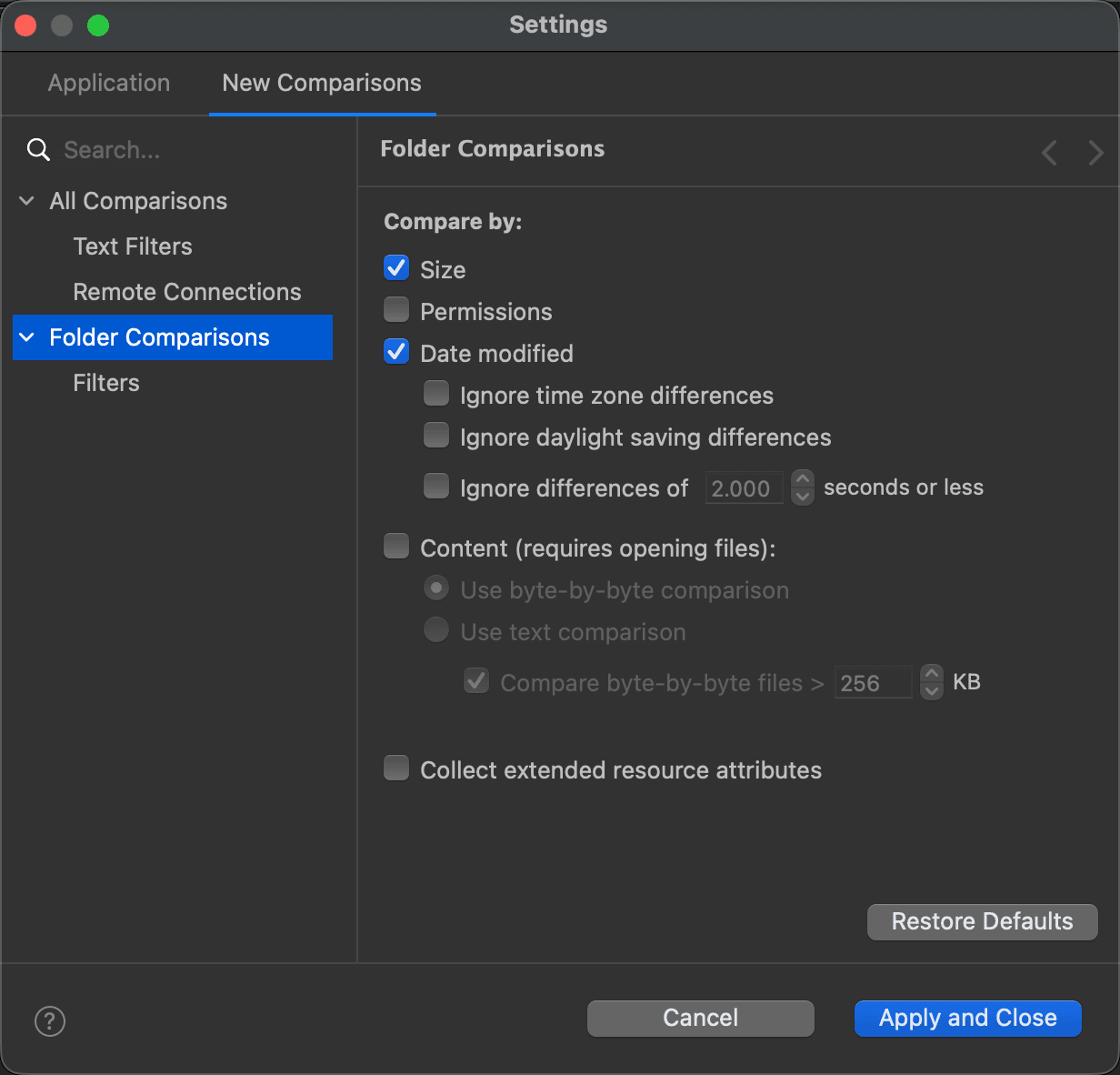Screen dimensions: 1120x1075
Task: Enable Ignore time zone differences
Action: (x=436, y=394)
